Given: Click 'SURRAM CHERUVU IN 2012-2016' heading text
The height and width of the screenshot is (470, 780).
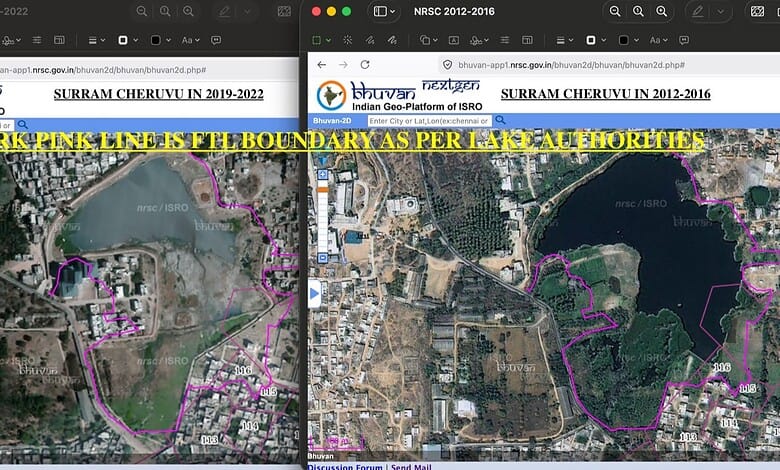Looking at the screenshot, I should 605,94.
